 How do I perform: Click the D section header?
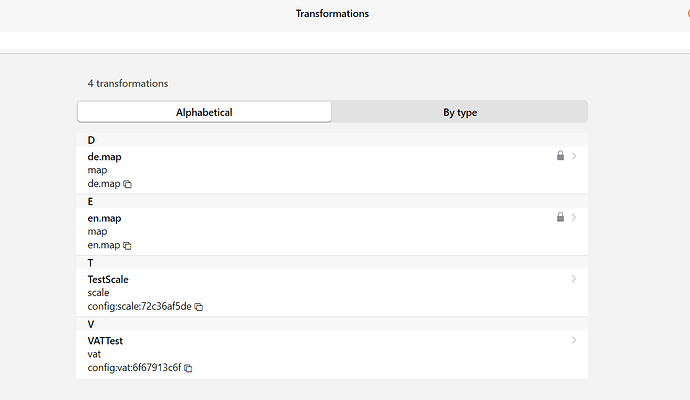91,140
